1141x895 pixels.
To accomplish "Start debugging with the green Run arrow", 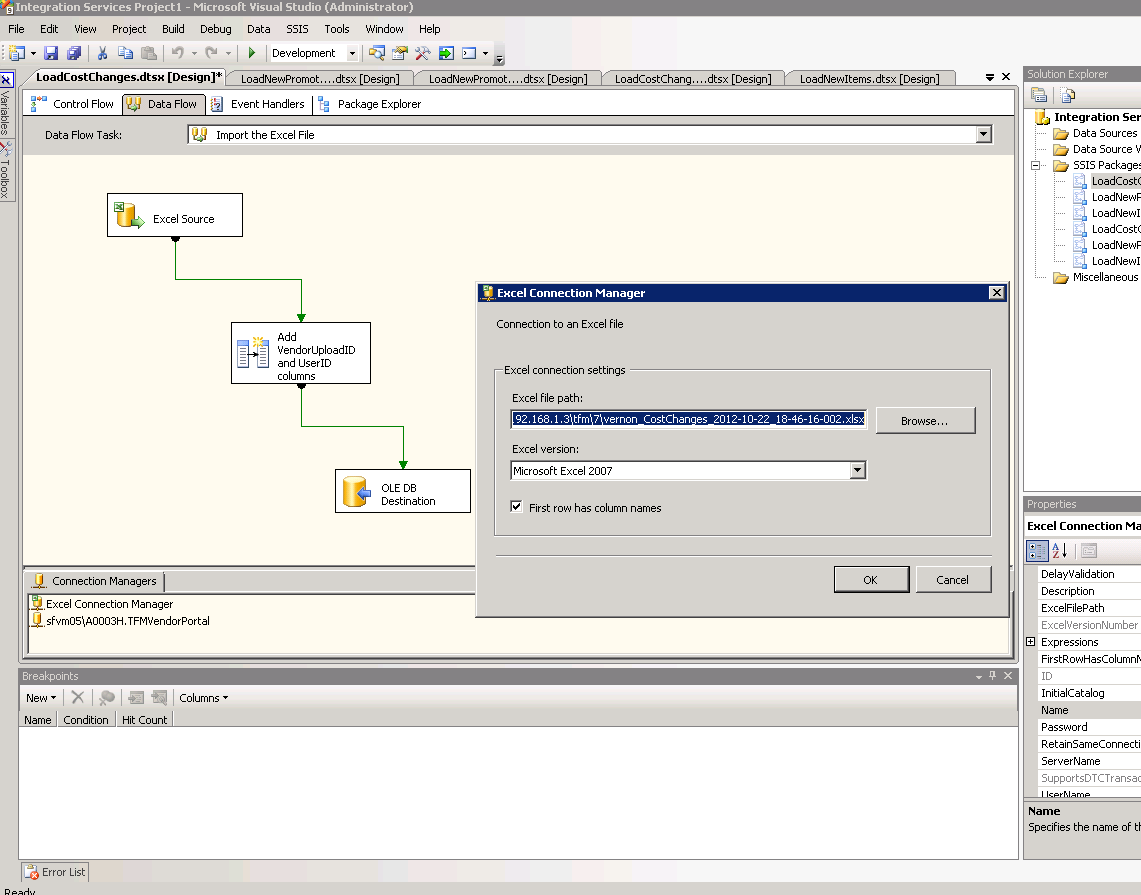I will pyautogui.click(x=251, y=52).
